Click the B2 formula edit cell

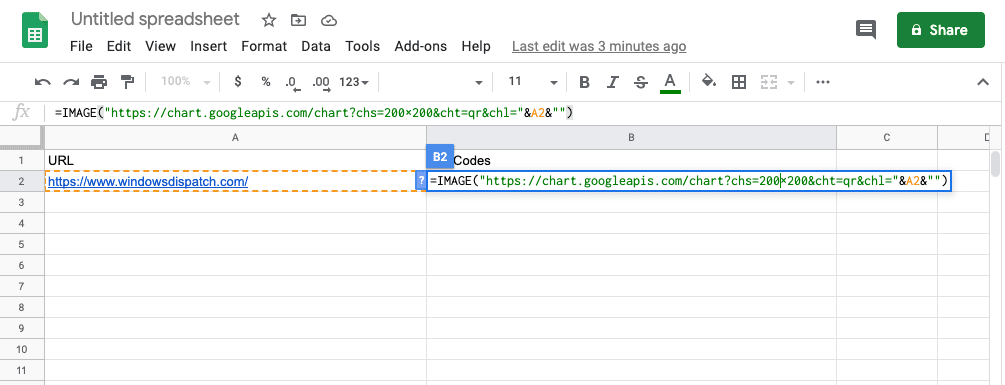tap(689, 181)
